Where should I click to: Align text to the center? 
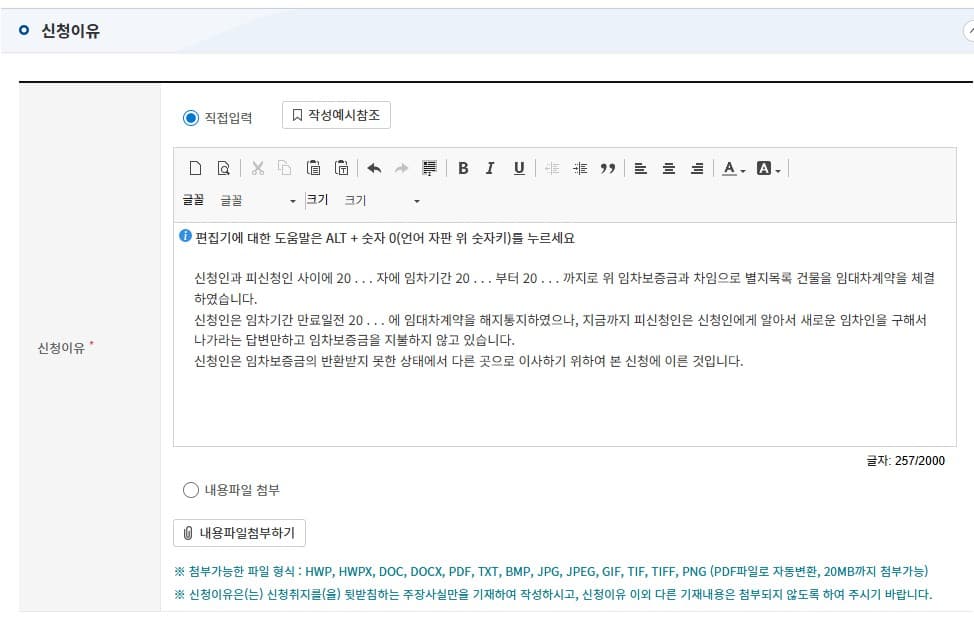[x=667, y=168]
